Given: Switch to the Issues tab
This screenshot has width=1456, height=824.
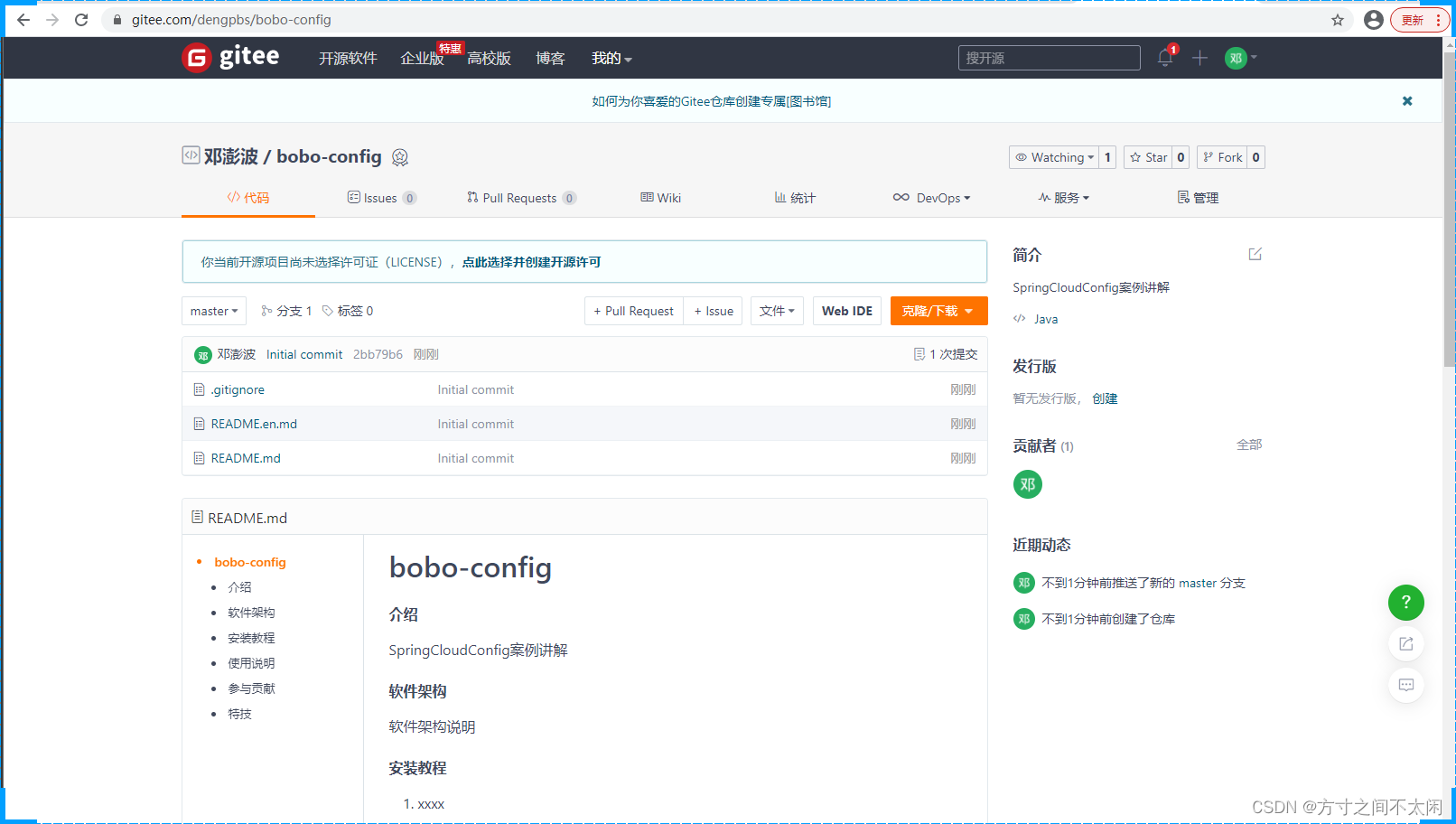Looking at the screenshot, I should tap(382, 198).
